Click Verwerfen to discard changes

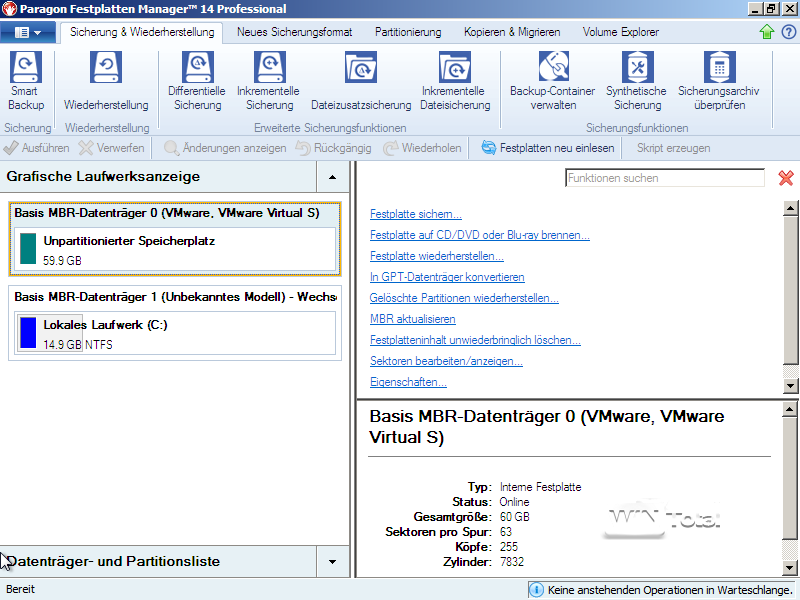pos(112,148)
